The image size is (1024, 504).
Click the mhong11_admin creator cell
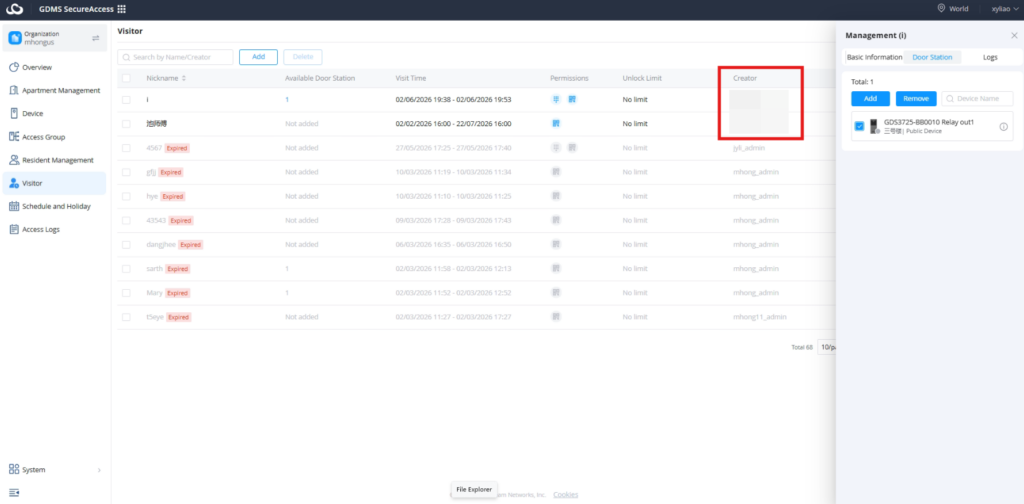click(760, 317)
